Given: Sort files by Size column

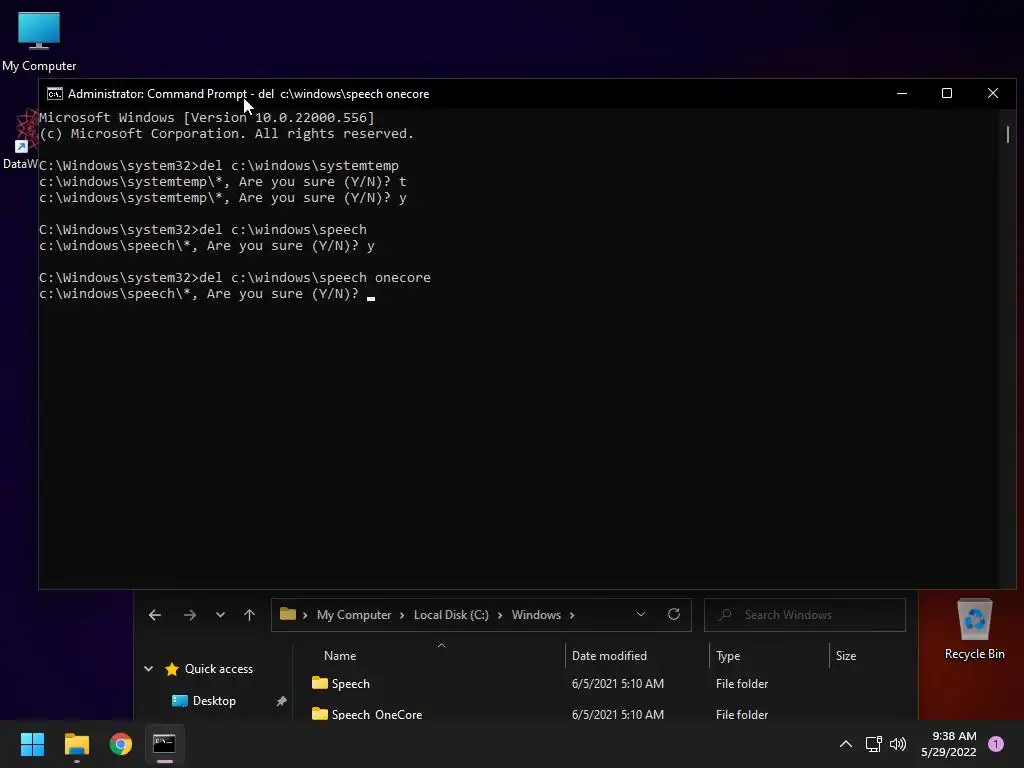Looking at the screenshot, I should (846, 656).
